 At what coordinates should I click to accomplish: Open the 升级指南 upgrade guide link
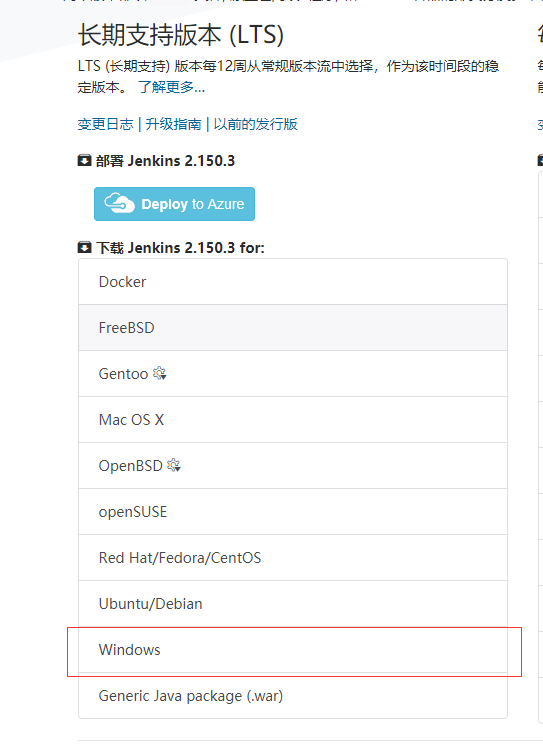[173, 124]
